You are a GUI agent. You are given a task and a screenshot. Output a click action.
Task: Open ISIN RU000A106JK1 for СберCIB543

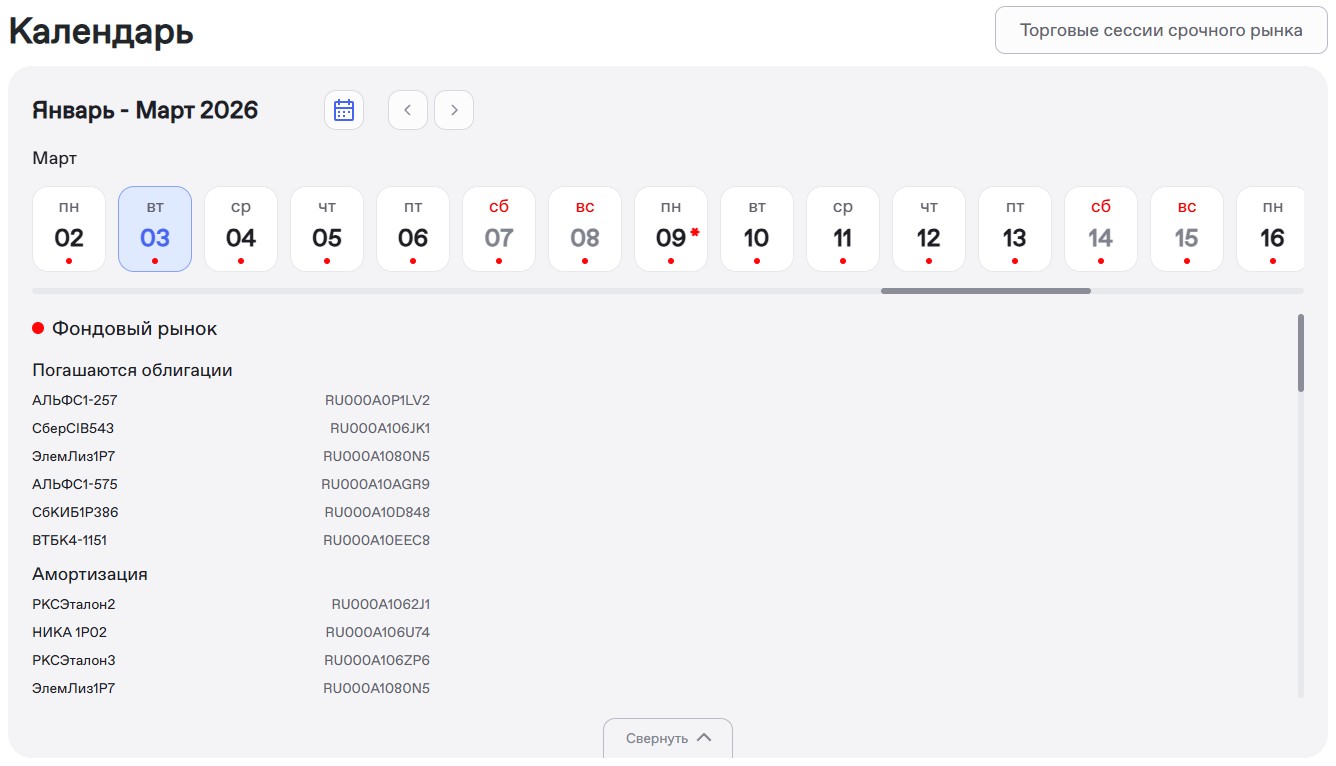tap(379, 428)
